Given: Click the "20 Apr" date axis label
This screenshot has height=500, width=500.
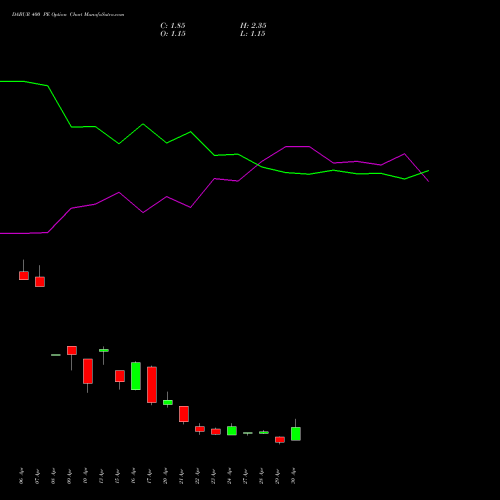Looking at the screenshot, I should (165, 476).
